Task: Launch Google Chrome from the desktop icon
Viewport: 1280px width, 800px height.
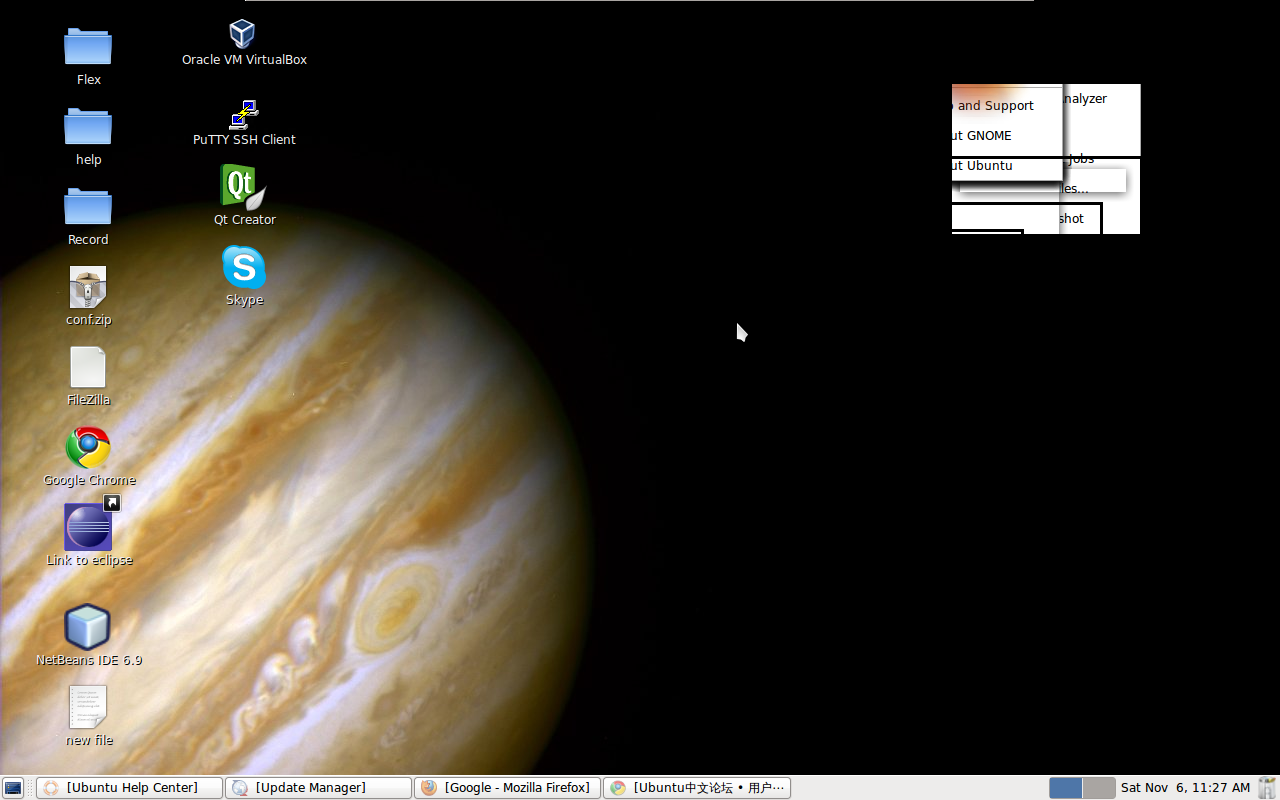Action: 88,448
